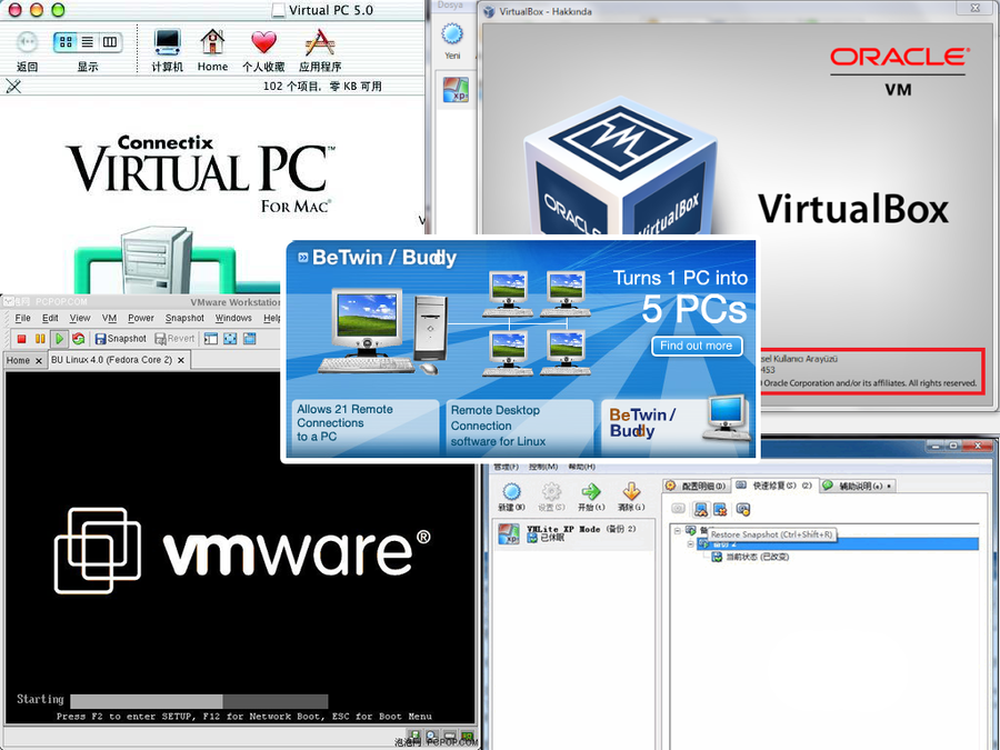
Task: Click the BeTwin / Buddy logo panel
Action: 676,426
